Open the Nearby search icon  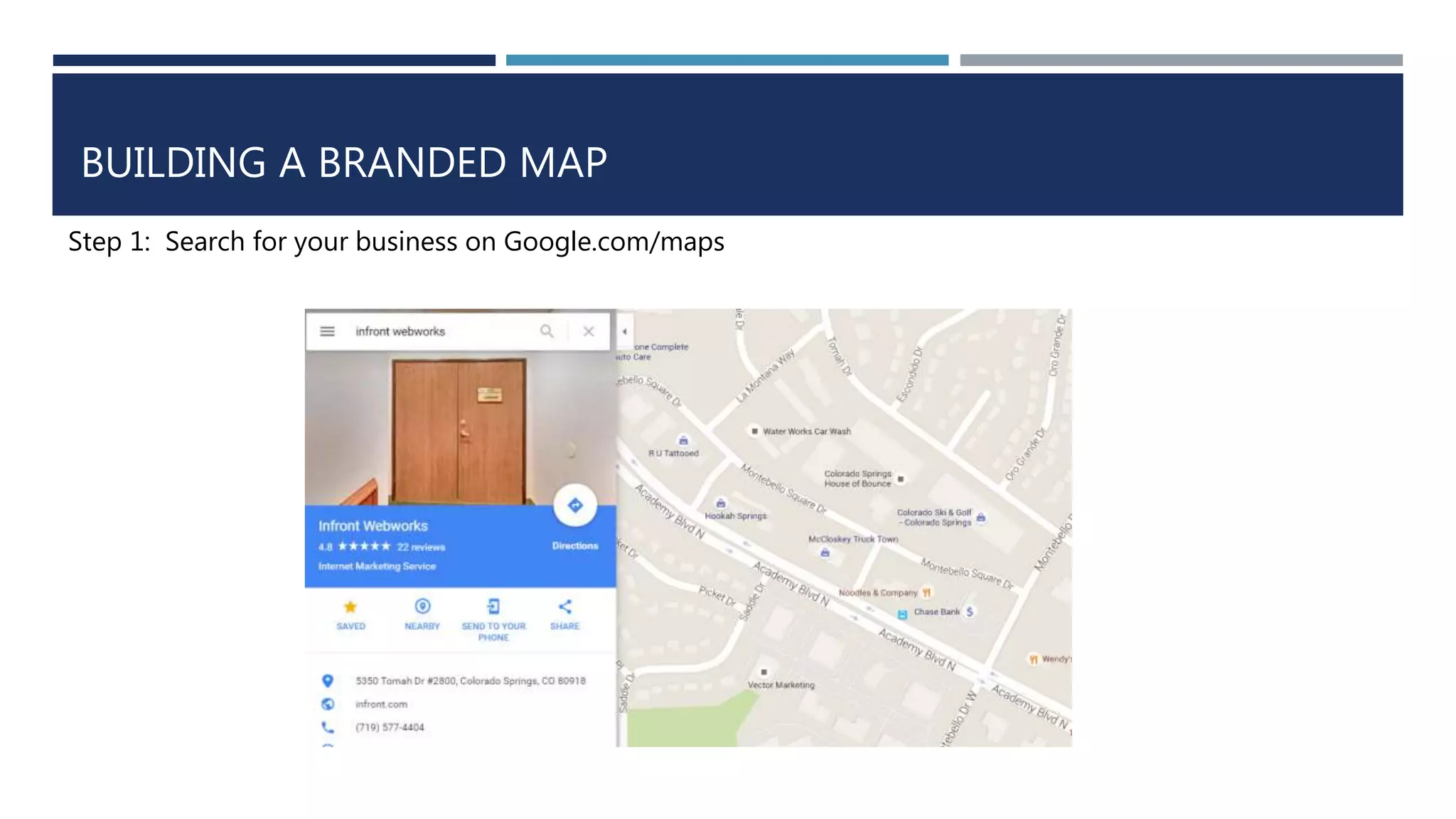click(x=422, y=606)
